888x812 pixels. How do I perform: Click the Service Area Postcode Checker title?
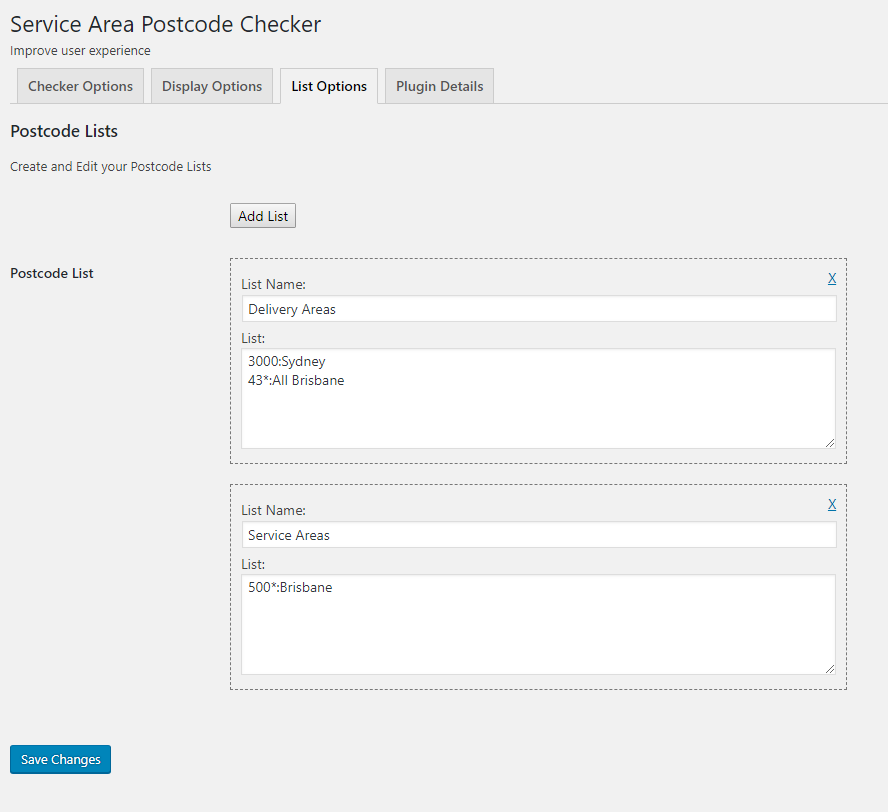pyautogui.click(x=166, y=24)
